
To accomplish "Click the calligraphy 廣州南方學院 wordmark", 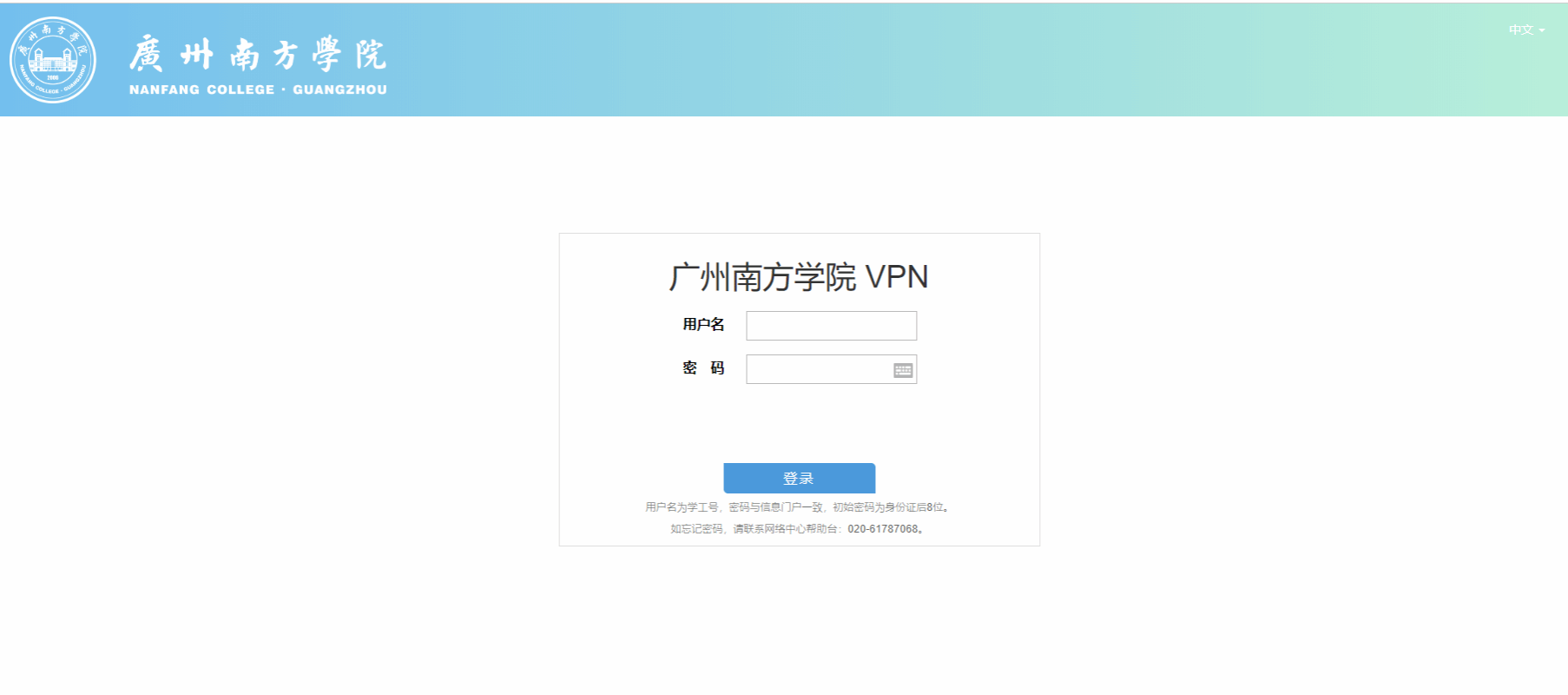I will click(x=258, y=55).
